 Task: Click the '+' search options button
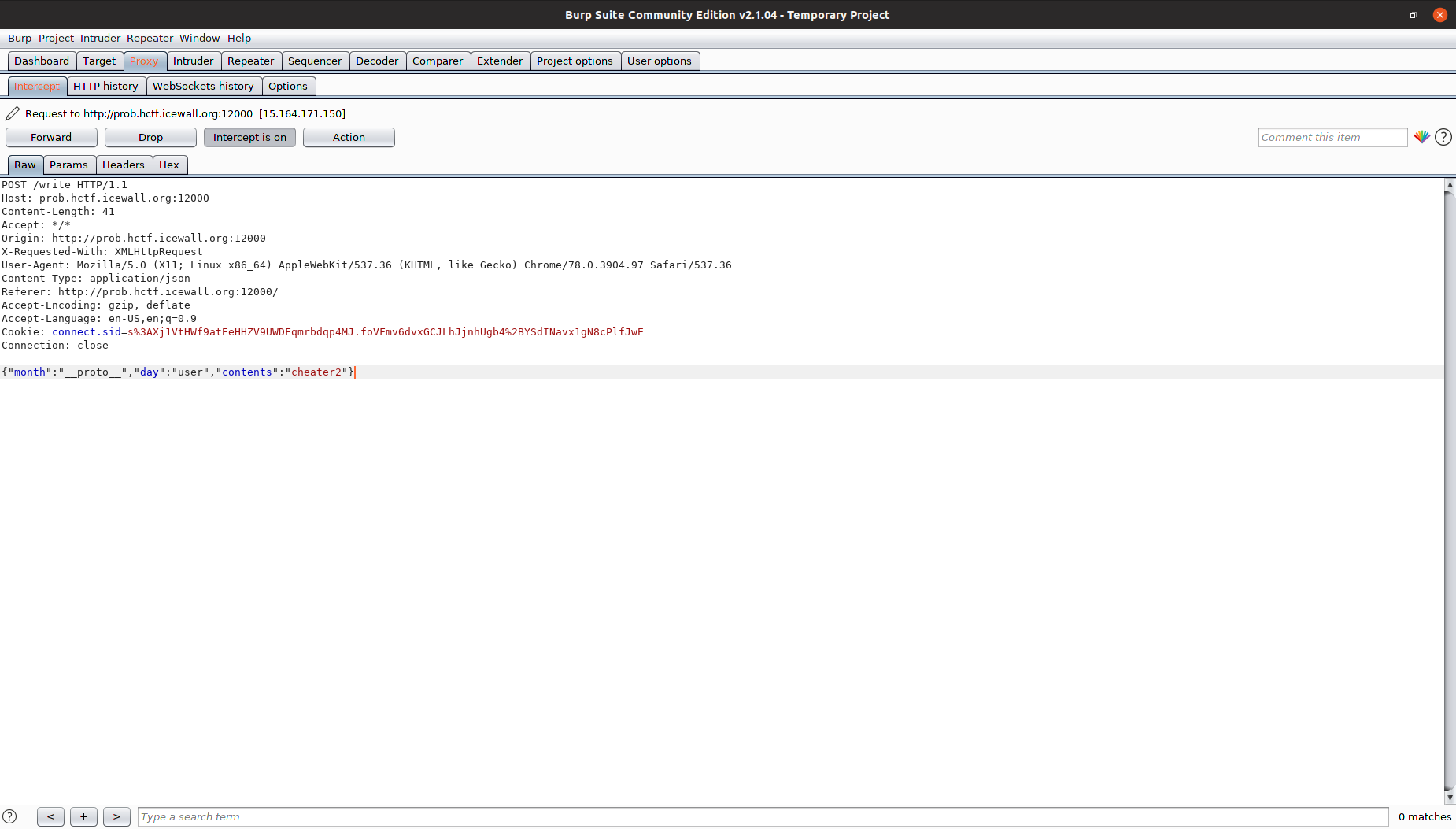point(83,816)
